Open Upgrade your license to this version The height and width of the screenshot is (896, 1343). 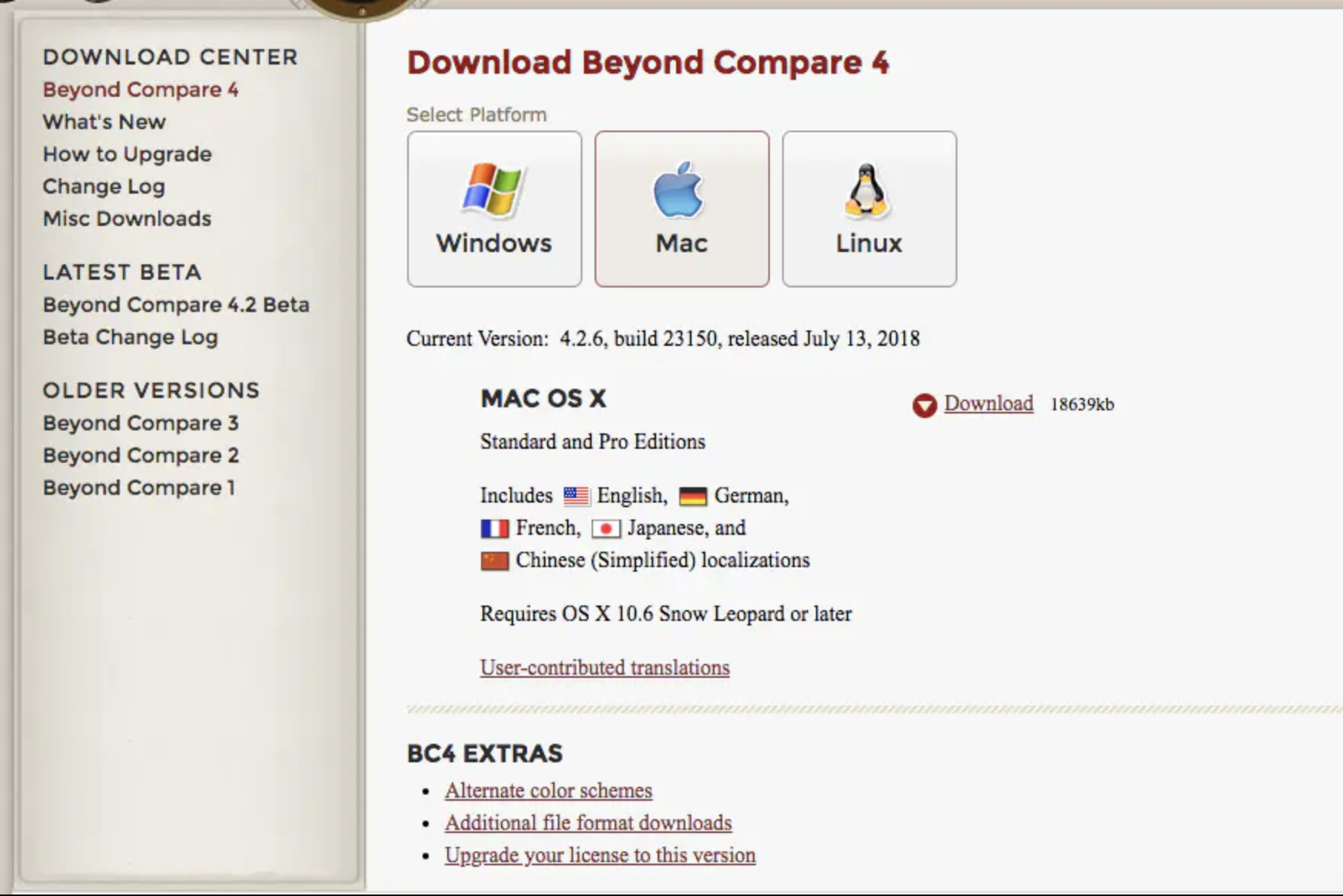[599, 855]
